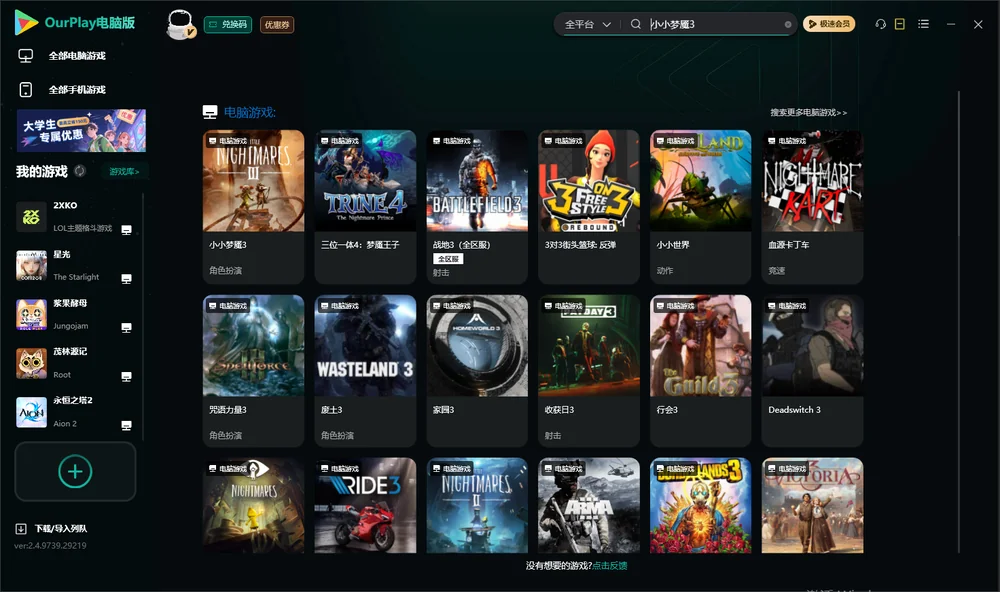The image size is (1000, 592).
Task: Open customer service headset icon
Action: coord(881,24)
